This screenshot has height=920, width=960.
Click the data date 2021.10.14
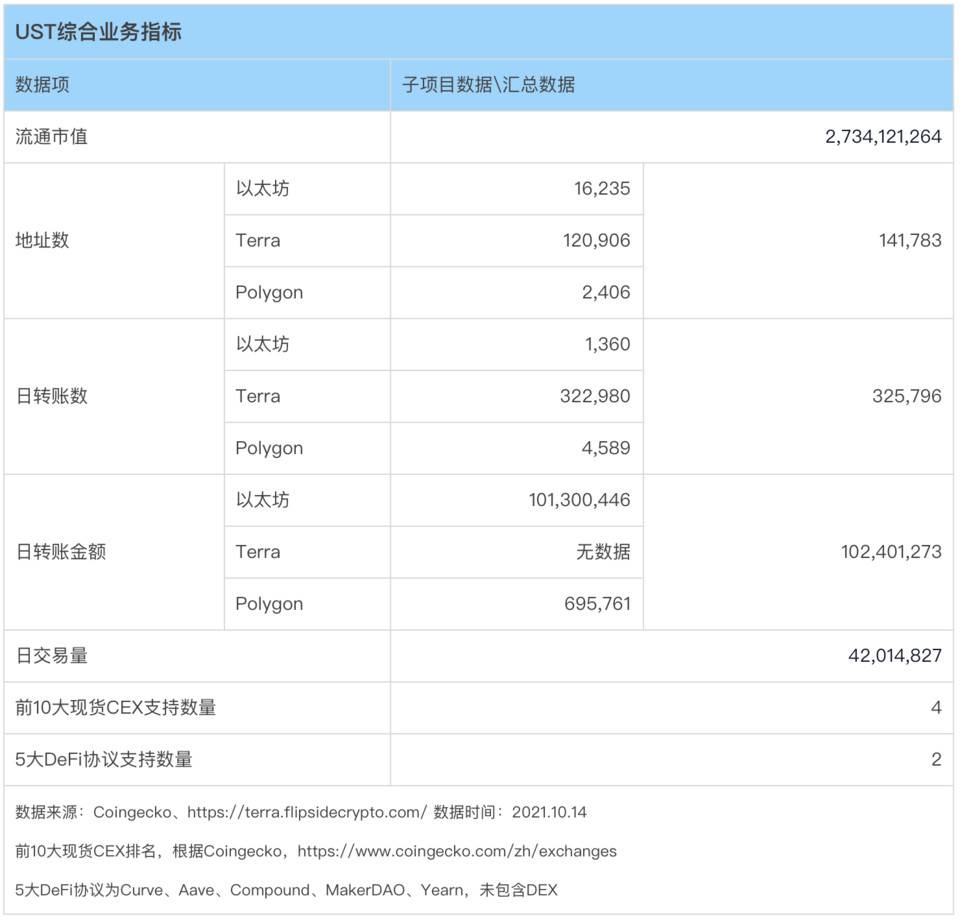(549, 812)
